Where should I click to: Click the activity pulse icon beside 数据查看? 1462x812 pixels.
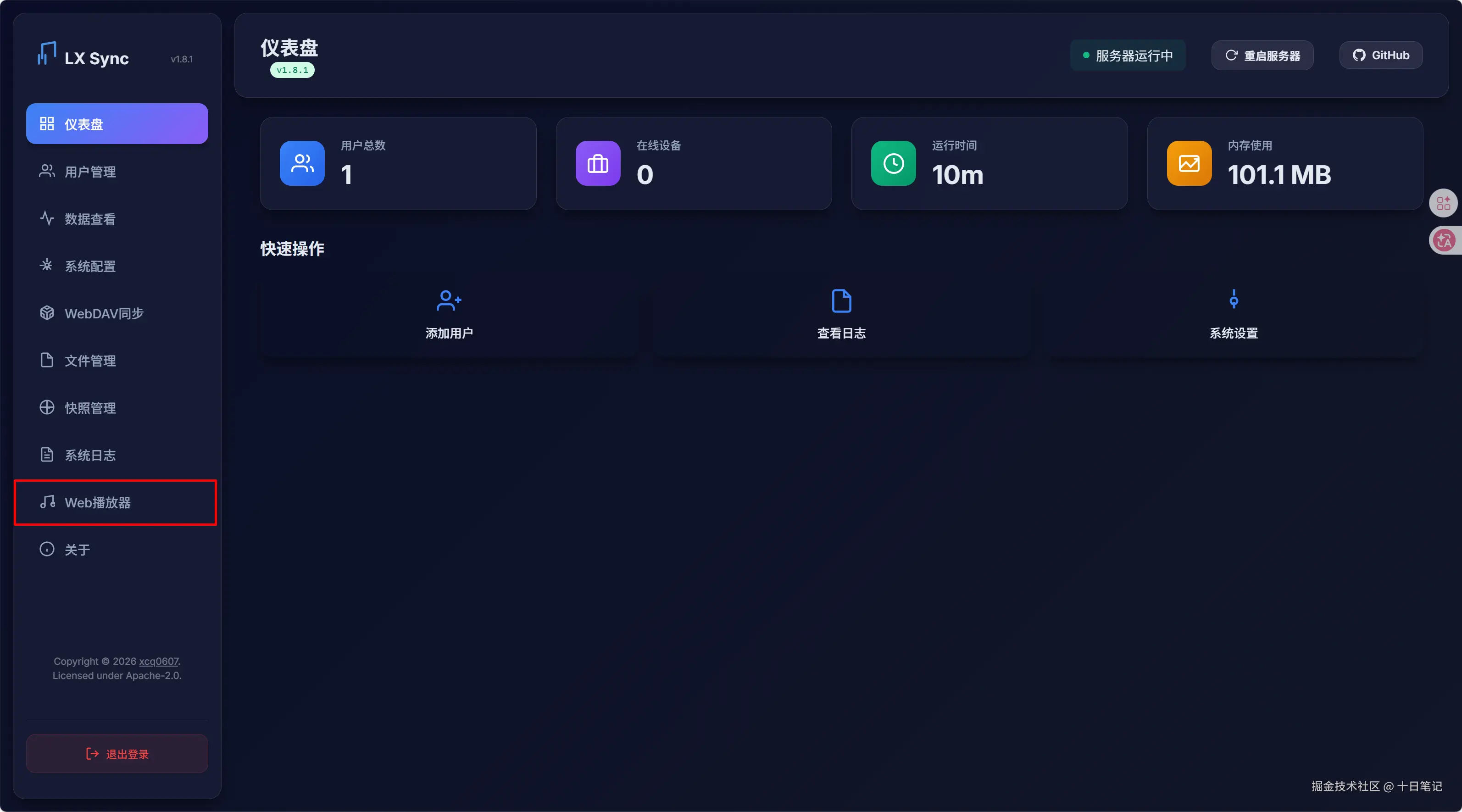[46, 218]
